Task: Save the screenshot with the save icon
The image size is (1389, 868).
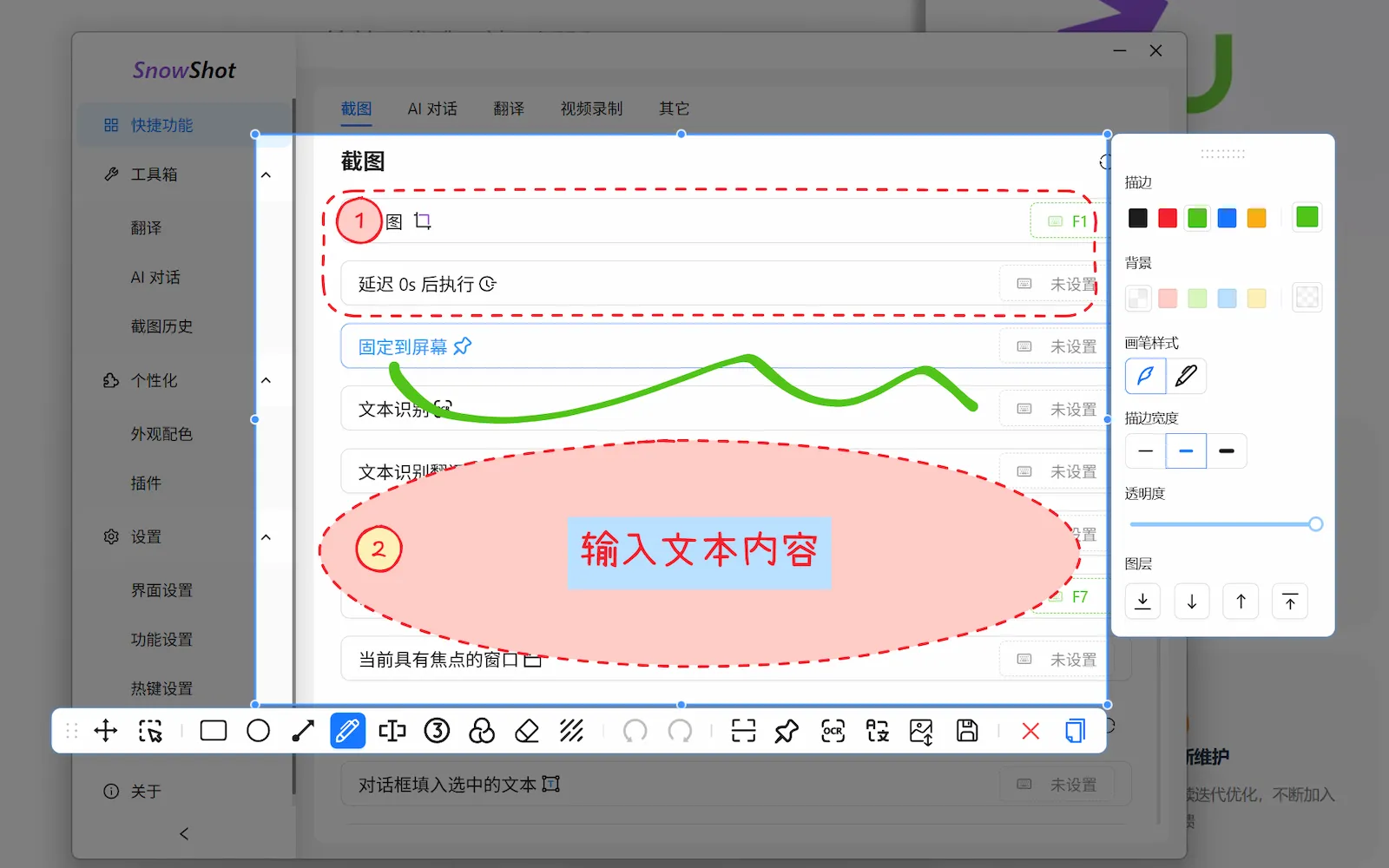Action: (x=965, y=731)
